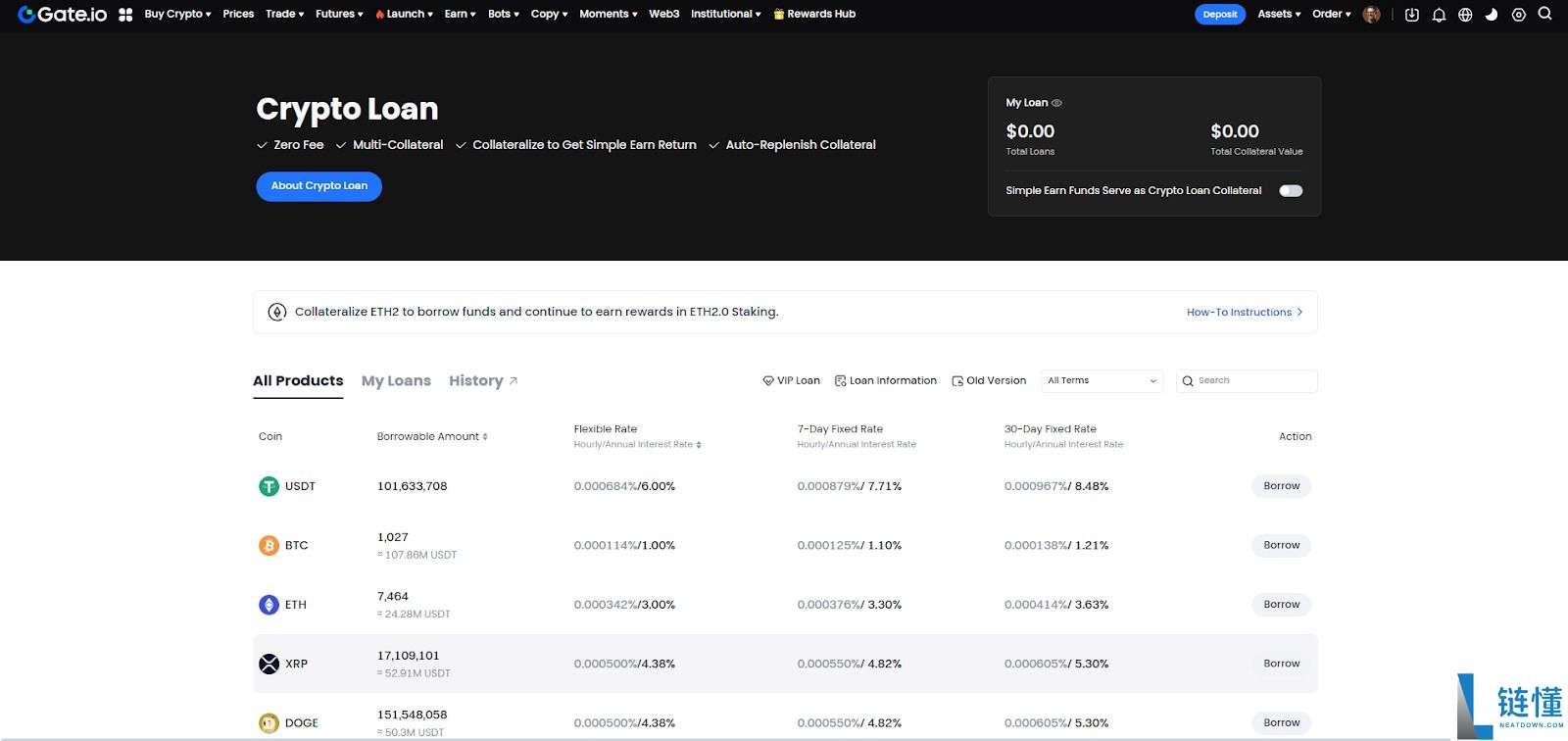Click the History external link arrow

(x=513, y=380)
